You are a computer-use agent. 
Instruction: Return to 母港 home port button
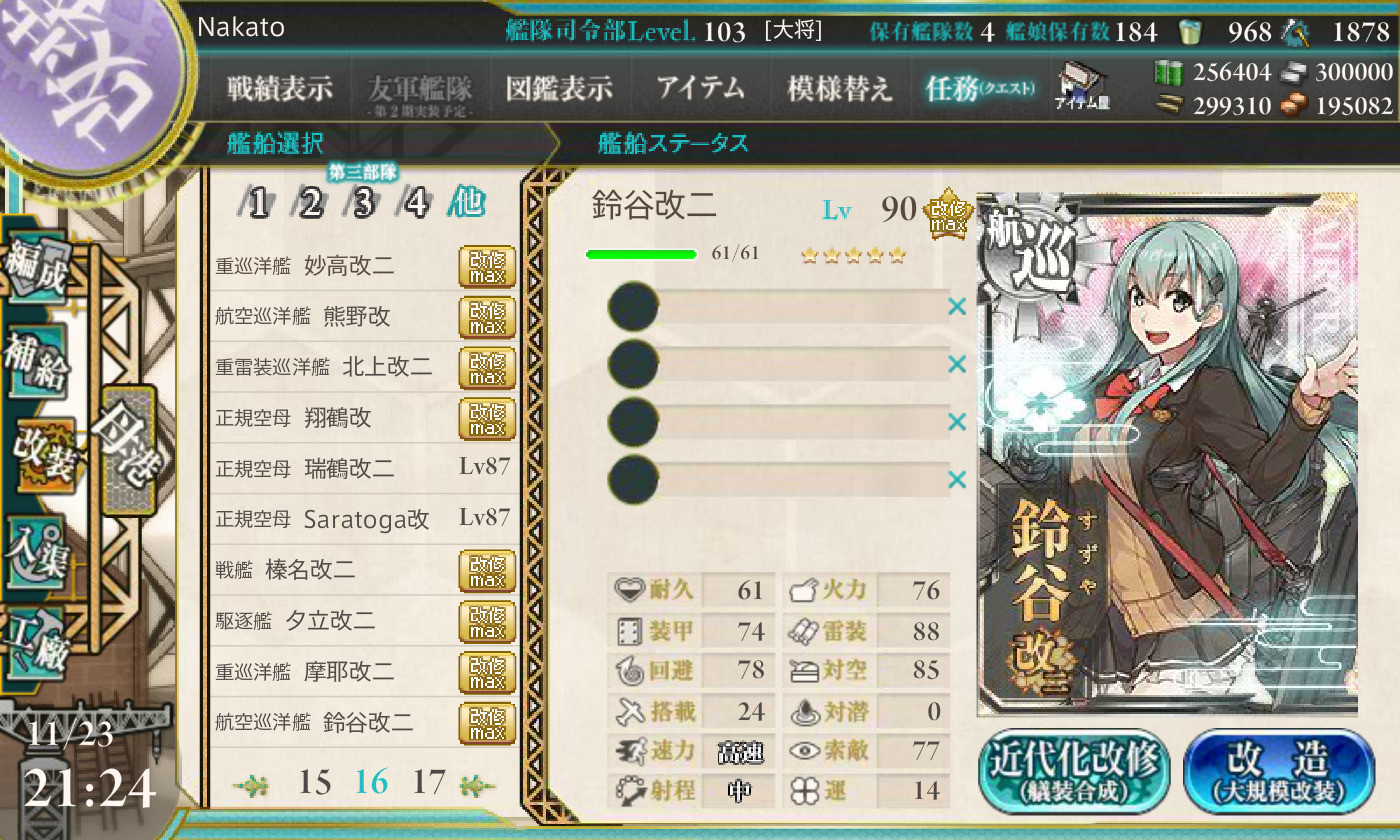tap(128, 450)
